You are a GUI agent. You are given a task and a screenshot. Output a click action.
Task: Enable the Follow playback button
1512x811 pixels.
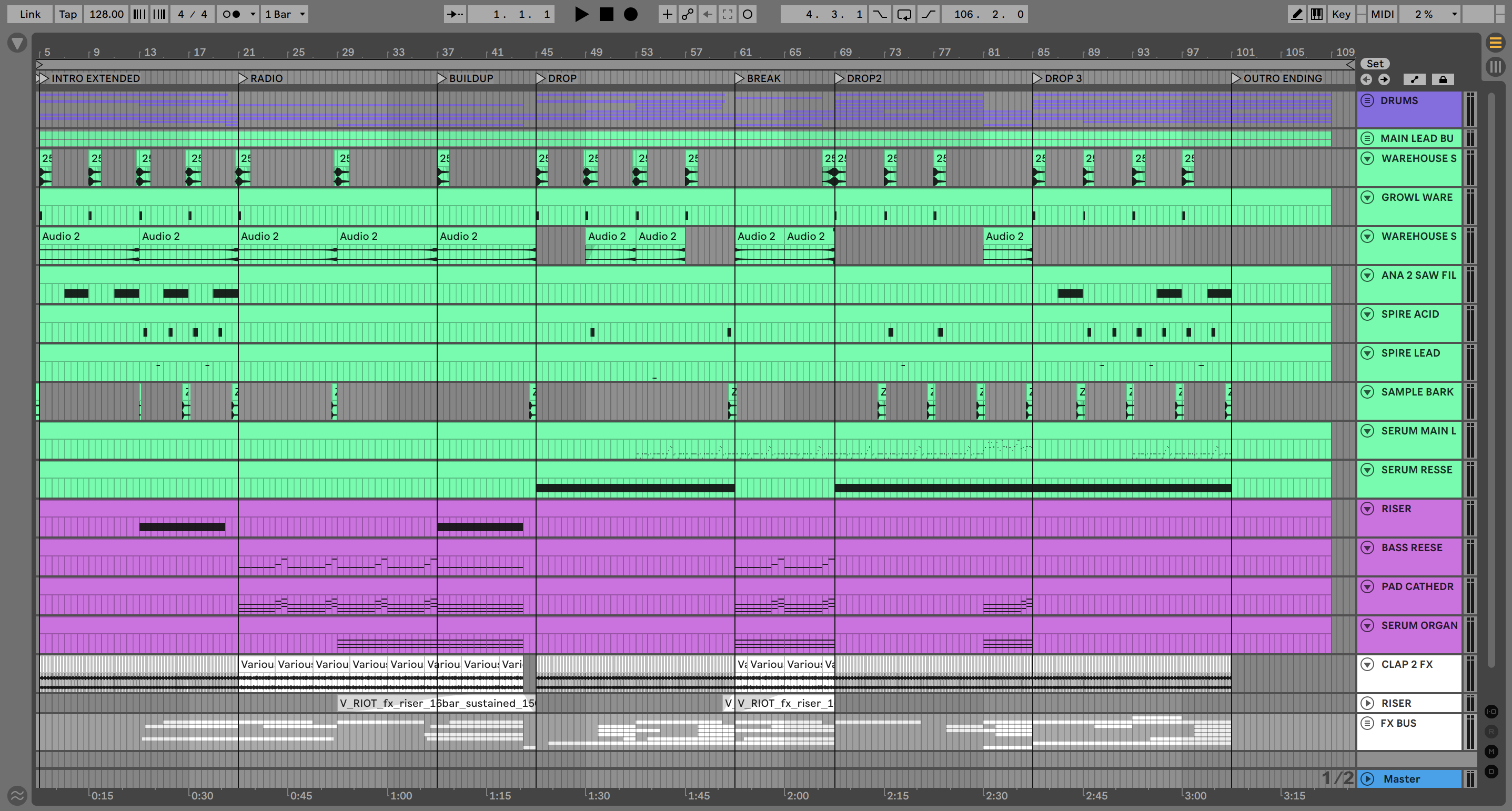[455, 14]
